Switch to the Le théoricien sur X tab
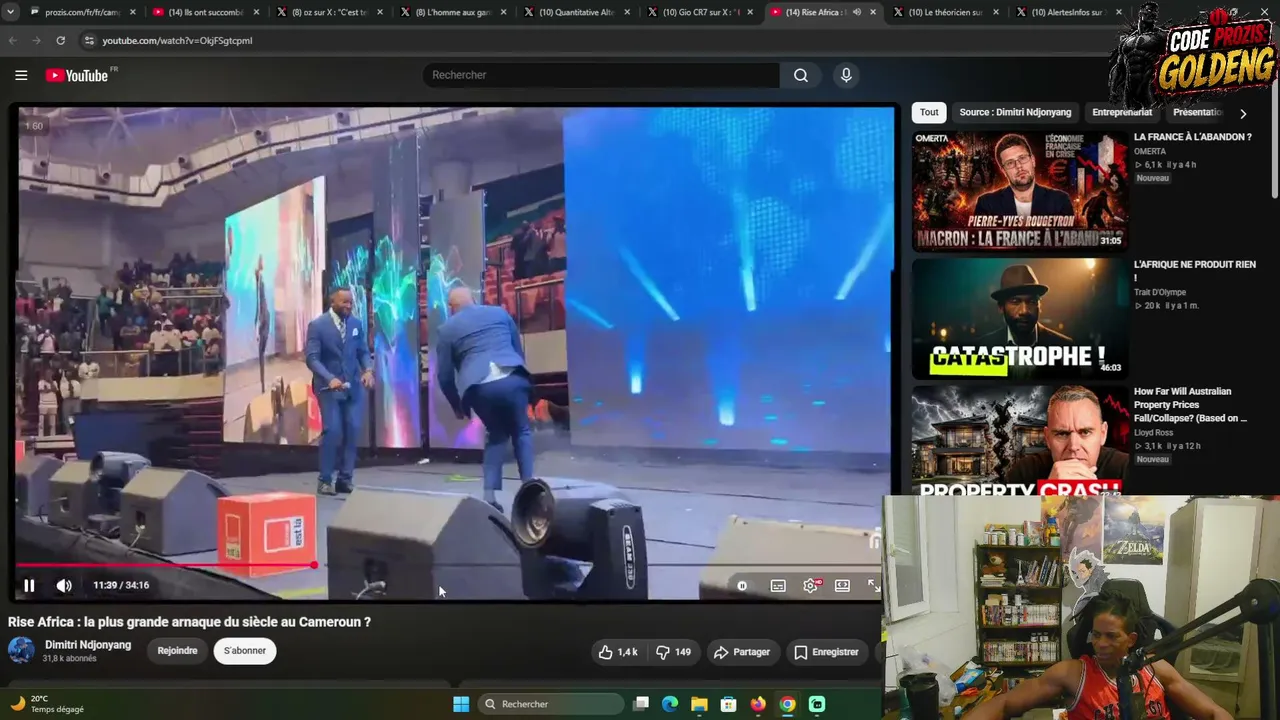The width and height of the screenshot is (1280, 720). (x=946, y=12)
